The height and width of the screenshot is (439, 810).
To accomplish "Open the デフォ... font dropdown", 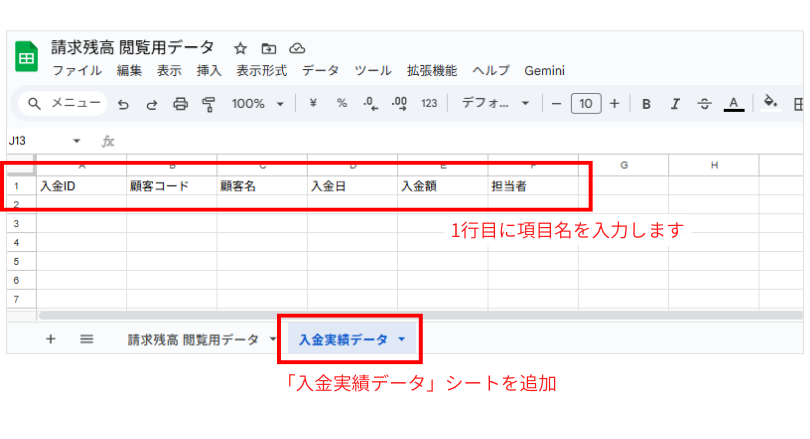I will (x=495, y=103).
